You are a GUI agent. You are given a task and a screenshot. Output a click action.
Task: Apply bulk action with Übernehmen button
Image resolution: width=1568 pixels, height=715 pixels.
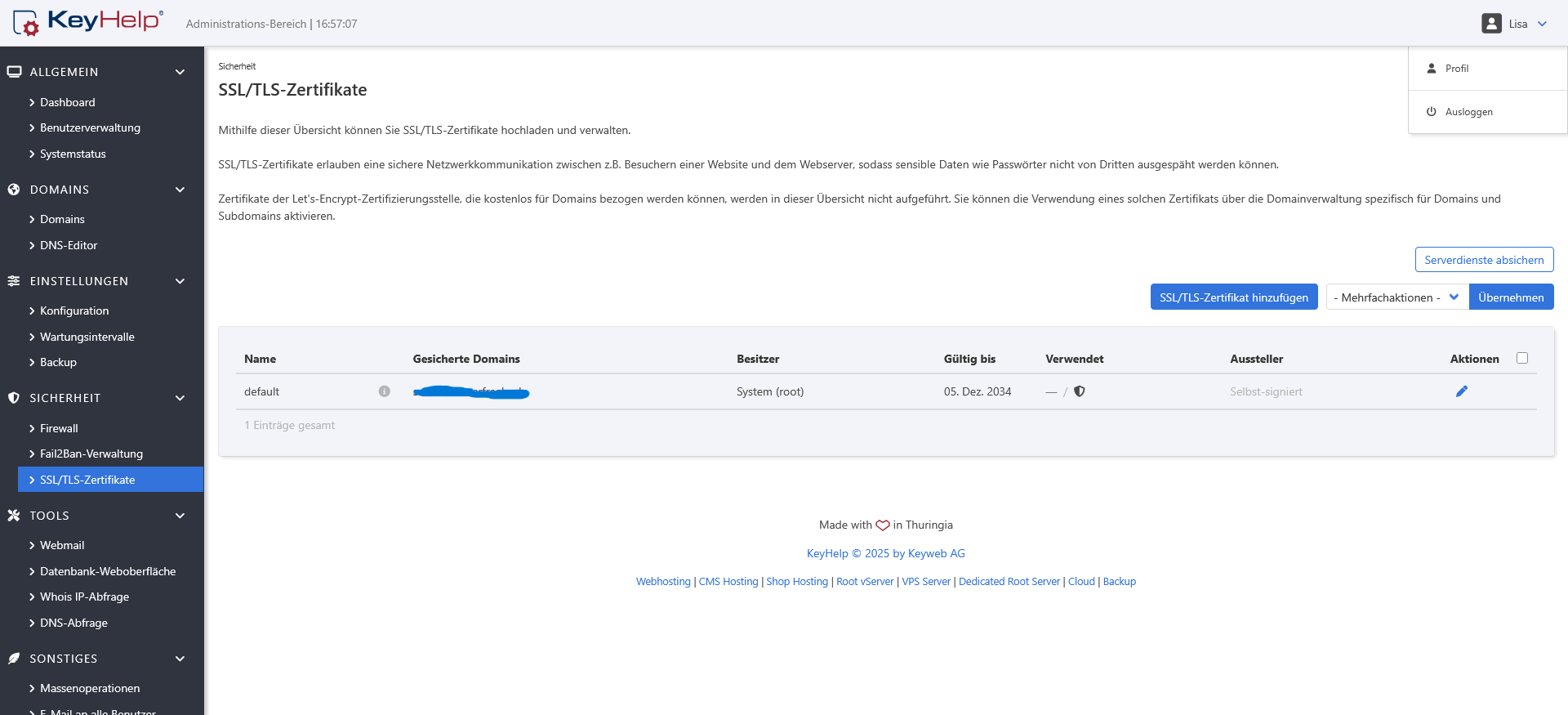[1510, 297]
